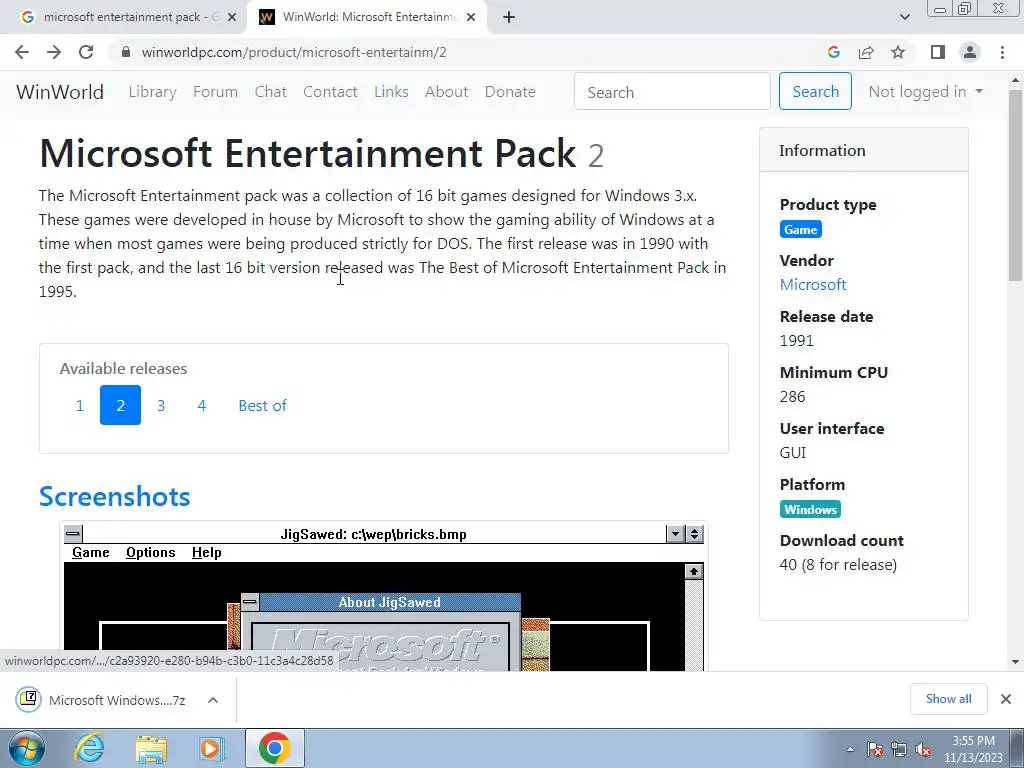1024x768 pixels.
Task: Click the Windows platform badge
Action: click(810, 509)
